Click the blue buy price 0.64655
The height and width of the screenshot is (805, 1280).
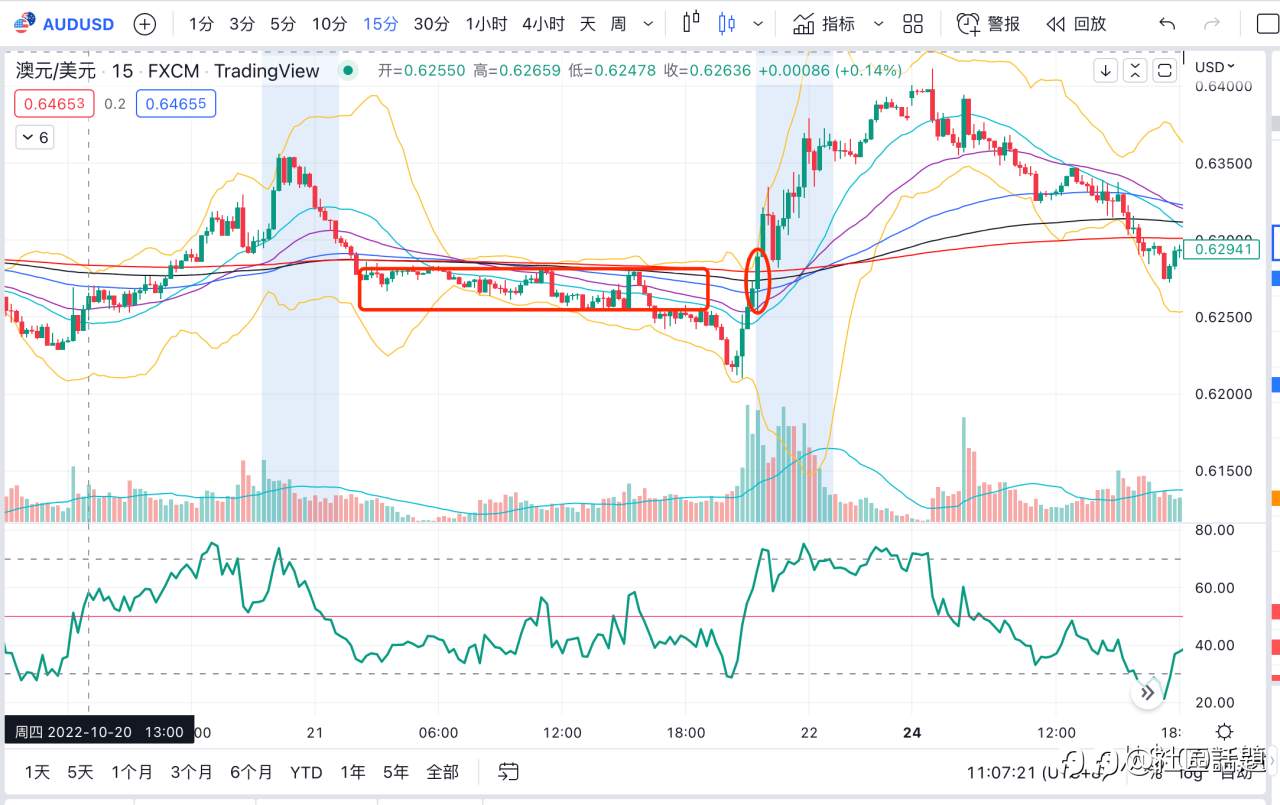(x=176, y=103)
